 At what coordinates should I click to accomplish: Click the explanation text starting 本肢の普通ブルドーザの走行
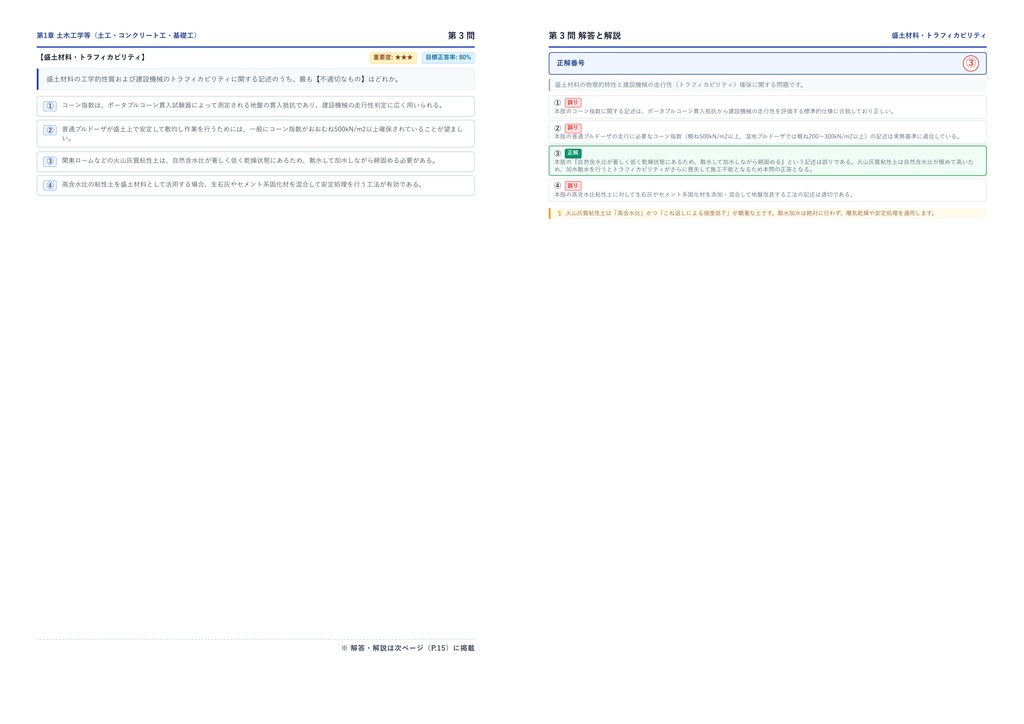click(758, 136)
